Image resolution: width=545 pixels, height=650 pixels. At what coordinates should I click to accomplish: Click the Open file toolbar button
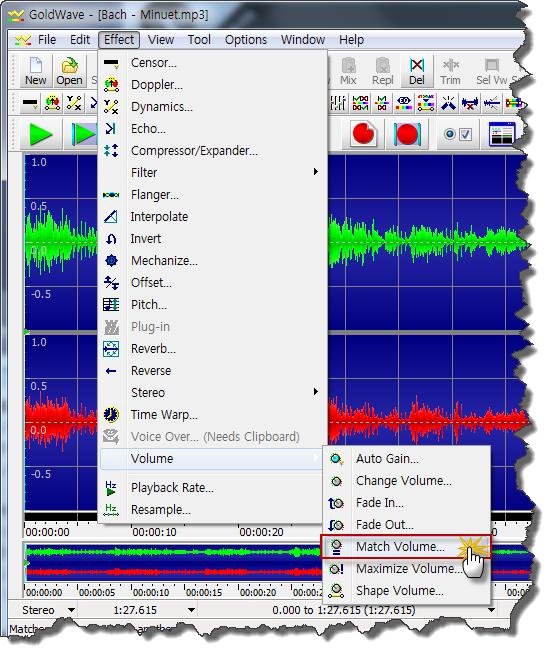tap(69, 71)
